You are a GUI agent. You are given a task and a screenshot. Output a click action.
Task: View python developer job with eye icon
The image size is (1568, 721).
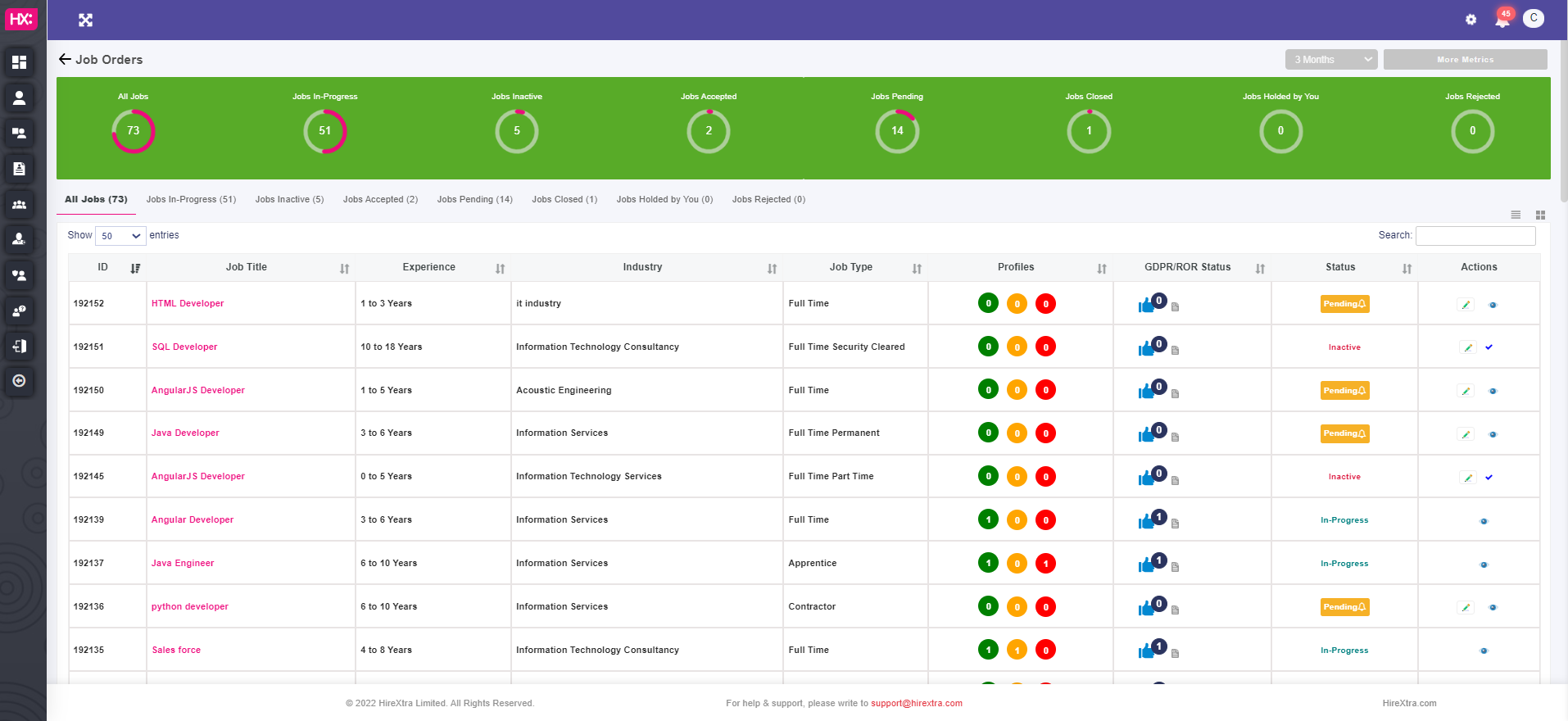pos(1493,608)
